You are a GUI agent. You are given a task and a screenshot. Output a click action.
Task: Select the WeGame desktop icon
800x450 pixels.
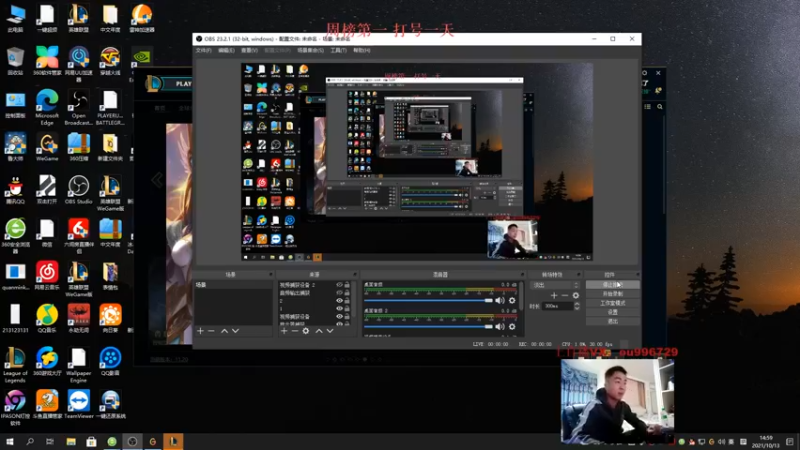pyautogui.click(x=47, y=147)
